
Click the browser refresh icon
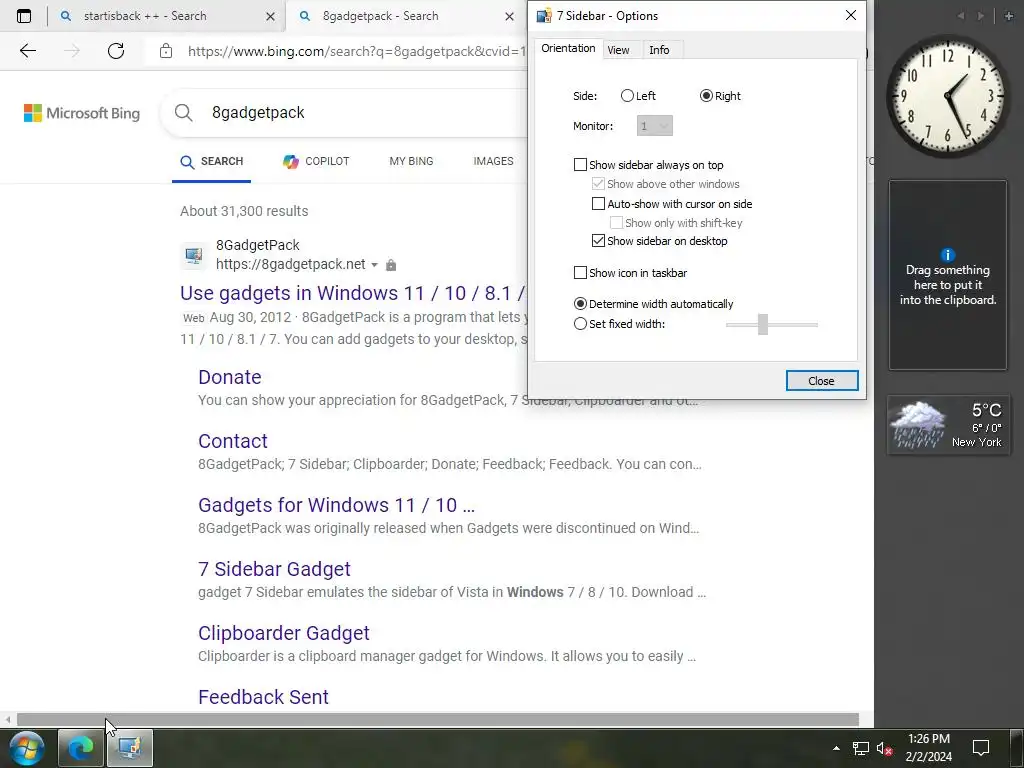point(116,51)
